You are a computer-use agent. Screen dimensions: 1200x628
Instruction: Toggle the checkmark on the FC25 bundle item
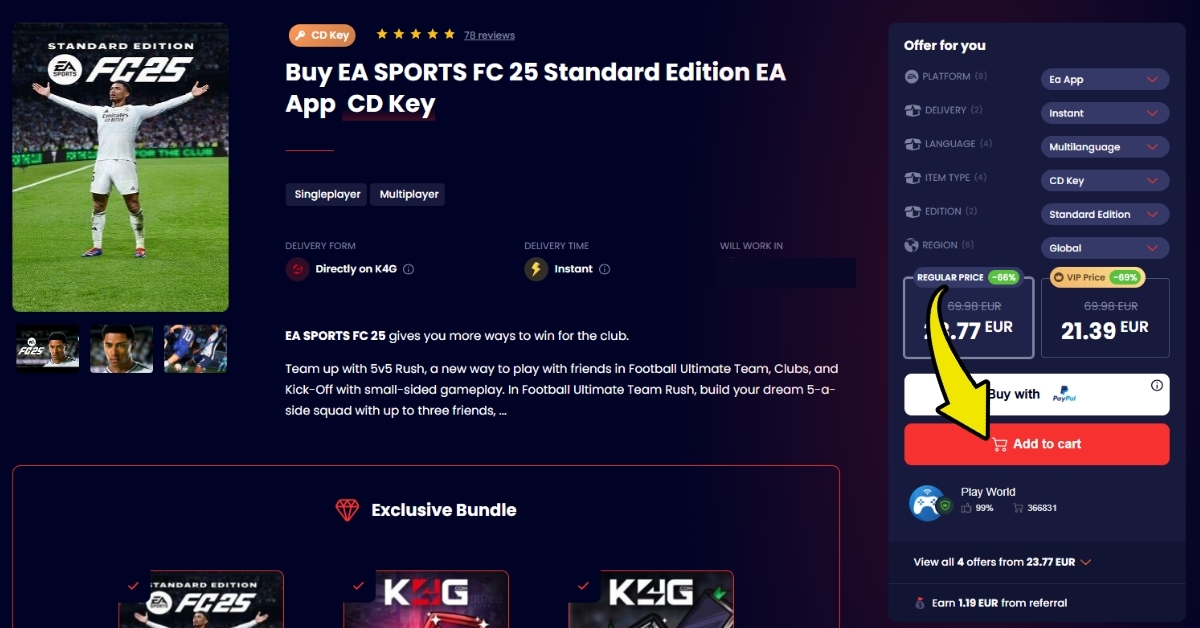[x=134, y=585]
